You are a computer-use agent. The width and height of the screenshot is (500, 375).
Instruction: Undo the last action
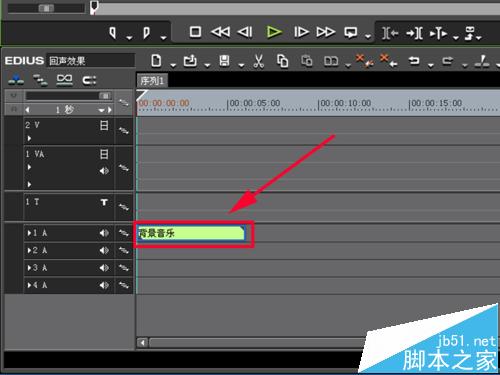coord(414,61)
